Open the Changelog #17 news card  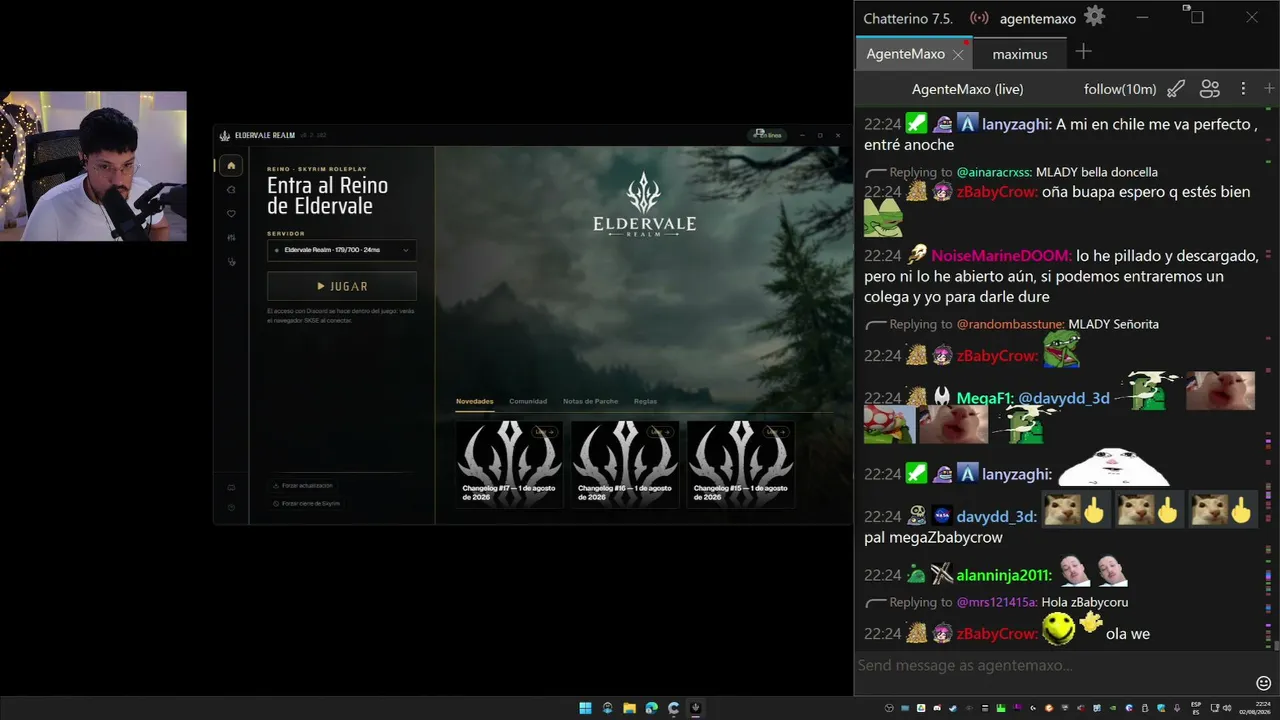click(x=510, y=464)
